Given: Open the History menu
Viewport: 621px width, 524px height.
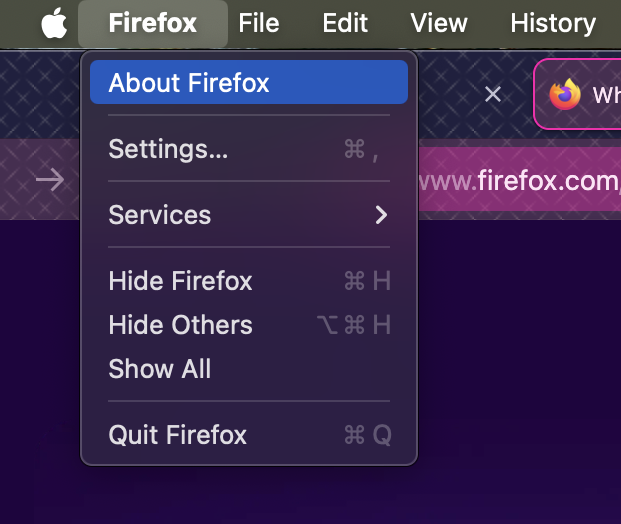Looking at the screenshot, I should (553, 23).
